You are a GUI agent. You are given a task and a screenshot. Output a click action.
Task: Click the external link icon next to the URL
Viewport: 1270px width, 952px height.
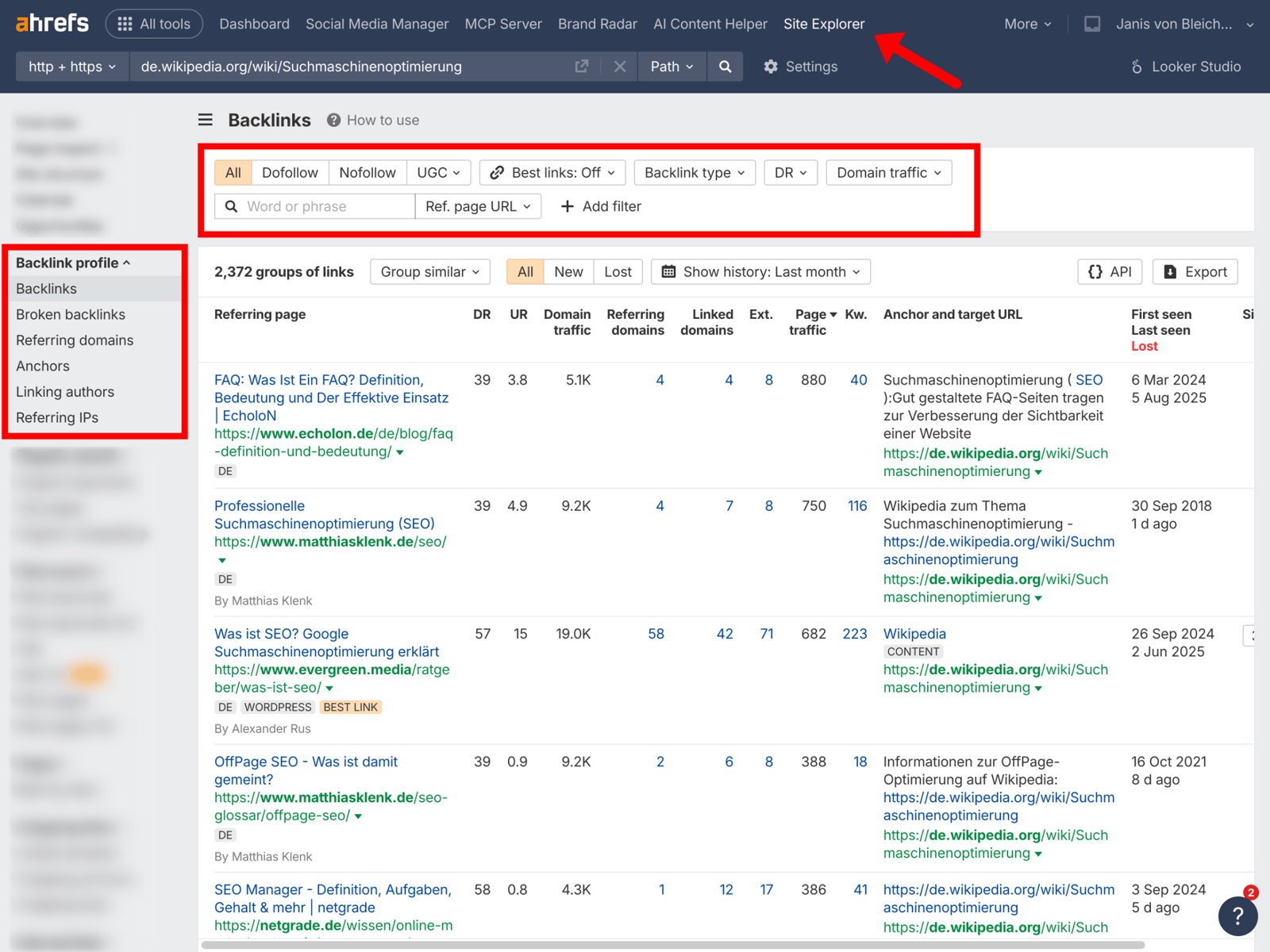582,67
